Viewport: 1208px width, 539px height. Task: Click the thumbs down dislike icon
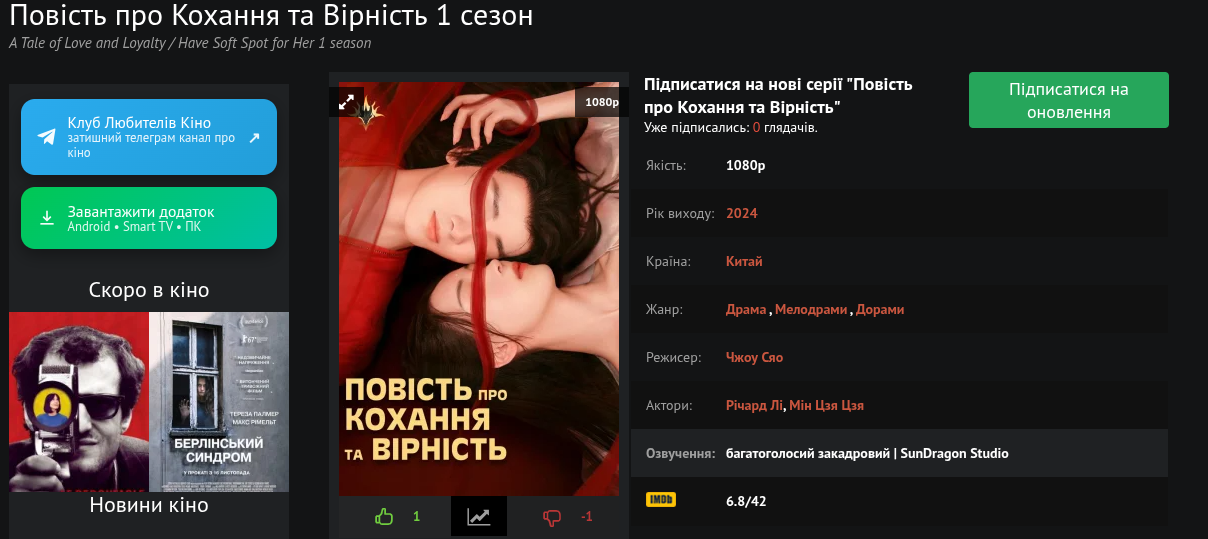coord(552,517)
